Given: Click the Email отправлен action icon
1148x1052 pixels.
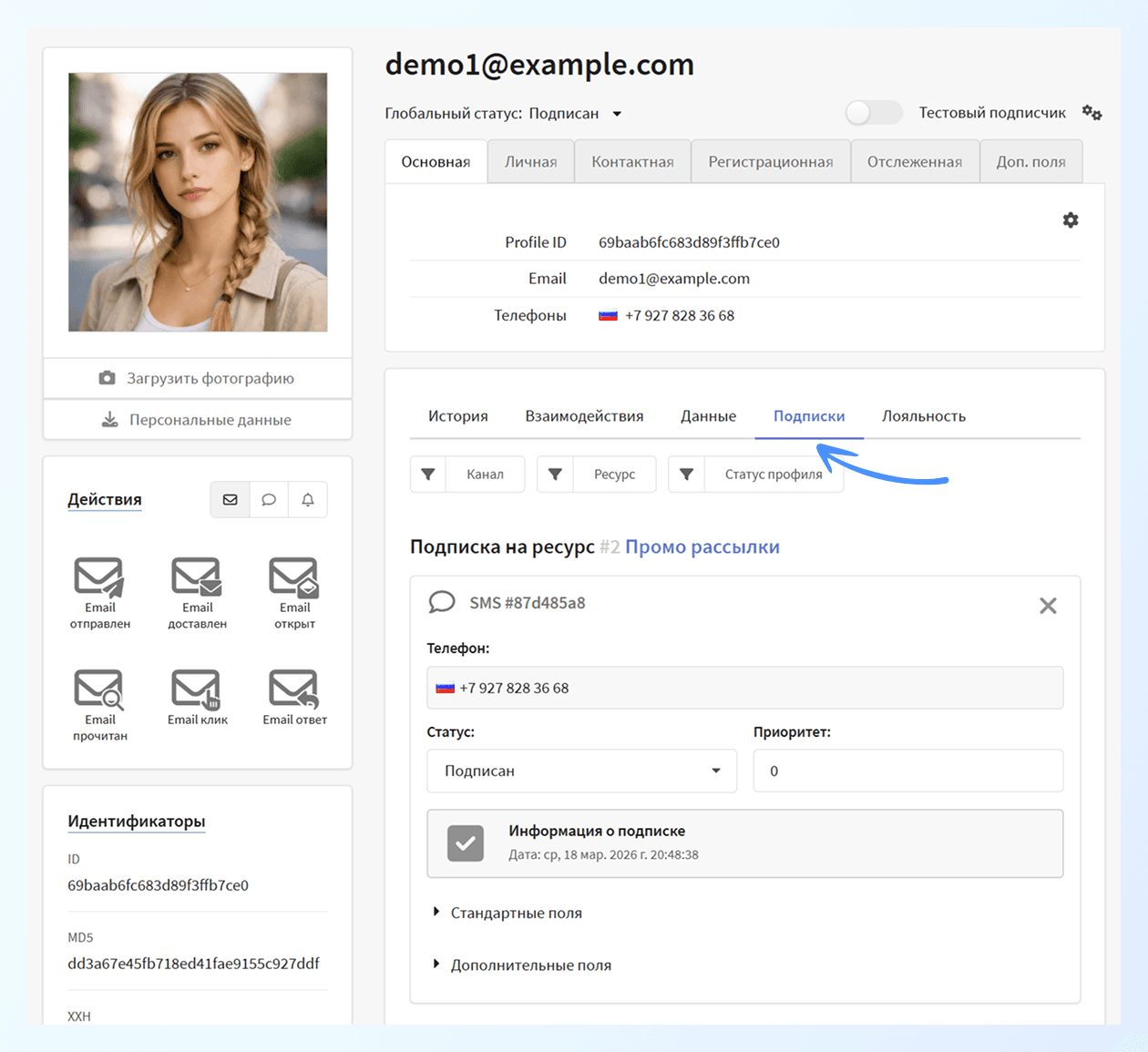Looking at the screenshot, I should coord(99,577).
